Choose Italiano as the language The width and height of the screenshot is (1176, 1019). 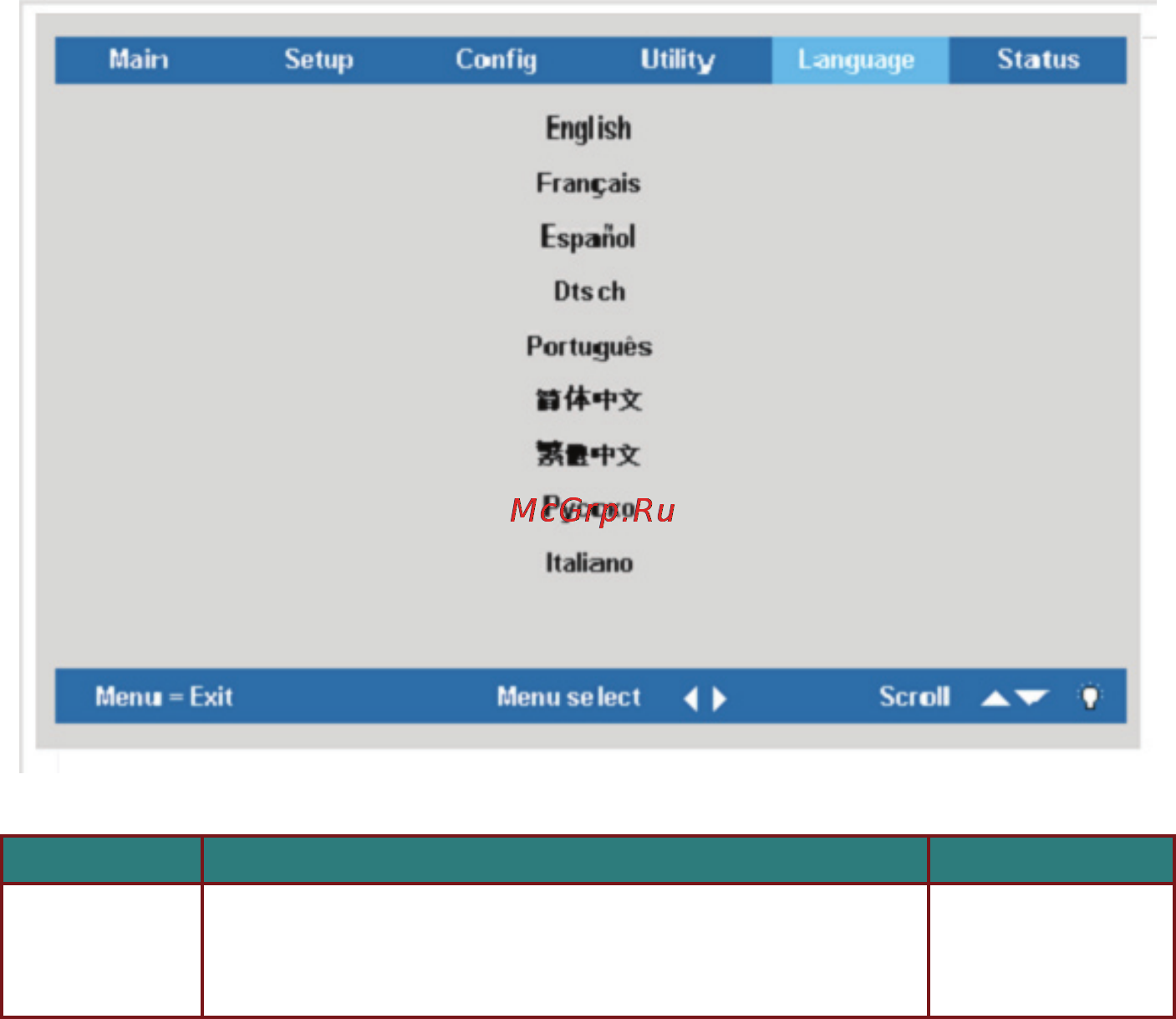pyautogui.click(x=589, y=563)
